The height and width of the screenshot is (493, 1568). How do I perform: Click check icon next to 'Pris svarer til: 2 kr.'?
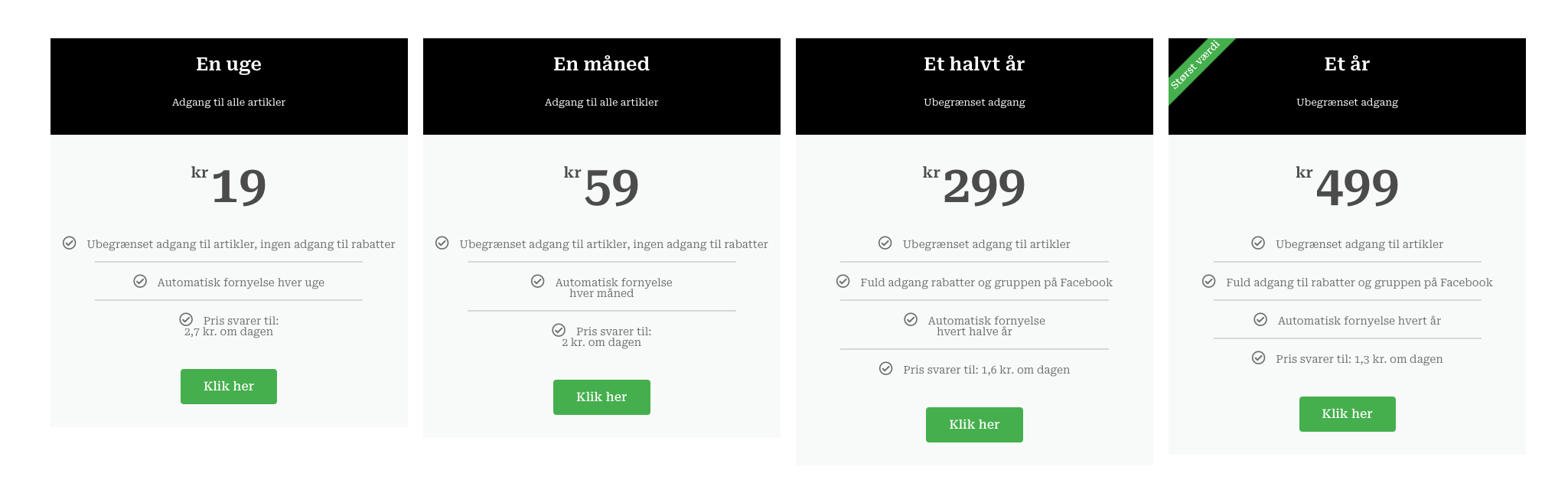point(559,331)
